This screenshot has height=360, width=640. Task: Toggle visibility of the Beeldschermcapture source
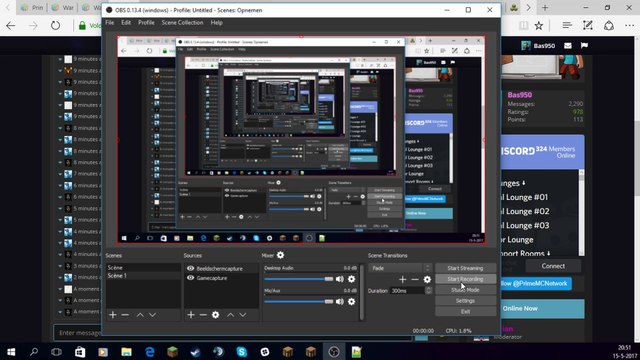(x=190, y=269)
